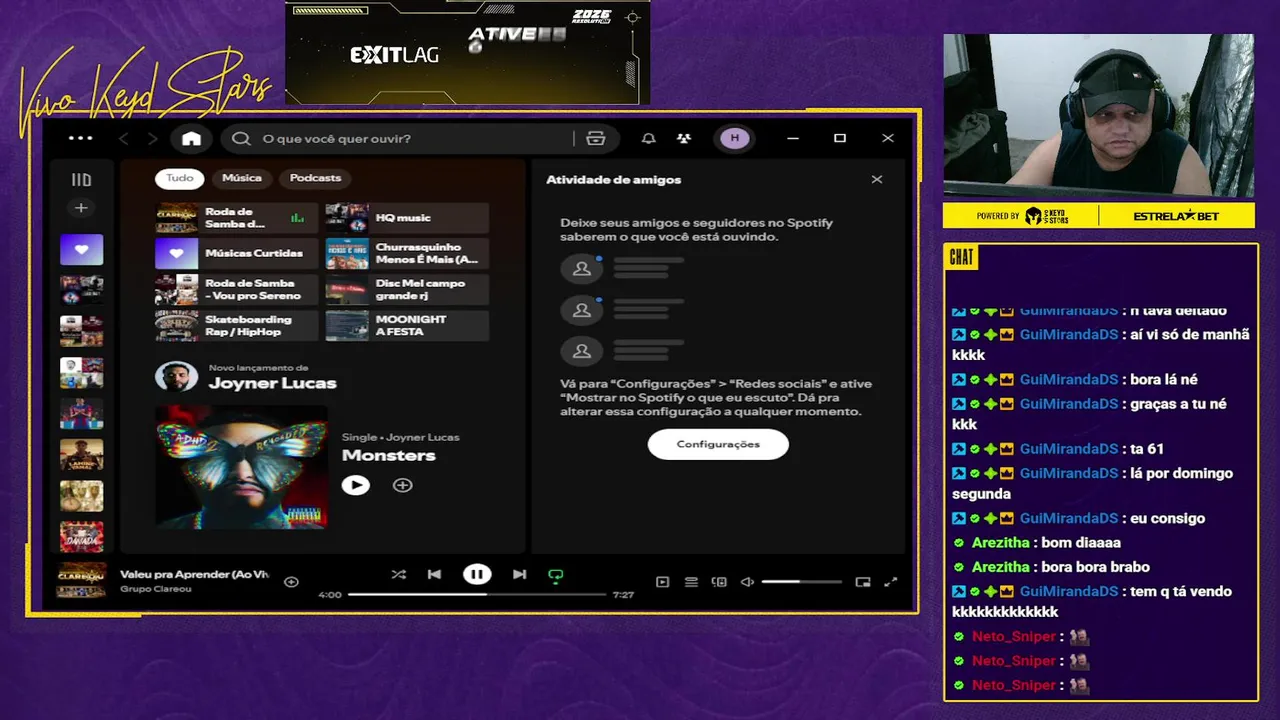Mute with the speaker volume icon
The height and width of the screenshot is (720, 1280).
click(x=747, y=582)
